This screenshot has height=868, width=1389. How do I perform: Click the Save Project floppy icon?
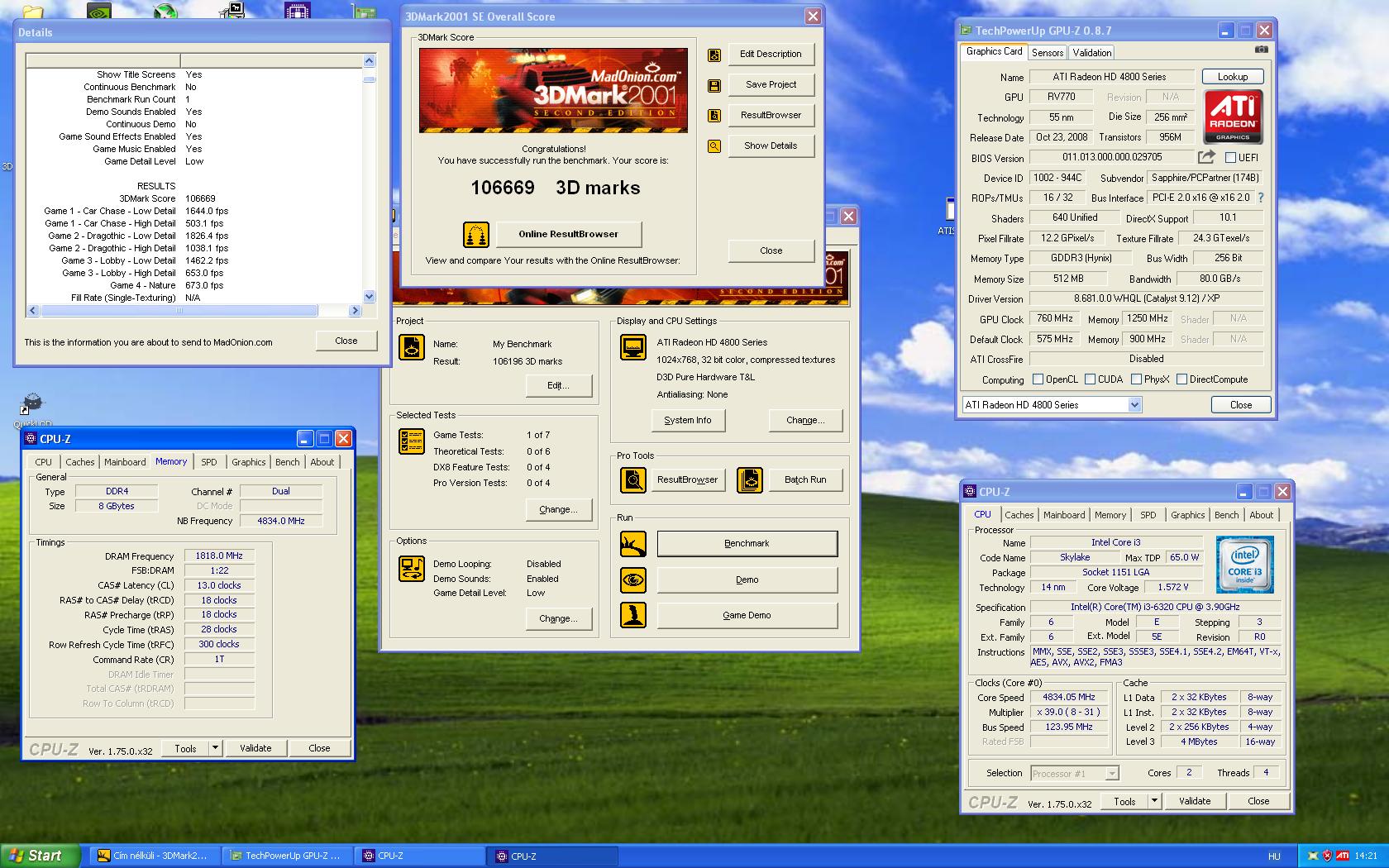tap(714, 86)
